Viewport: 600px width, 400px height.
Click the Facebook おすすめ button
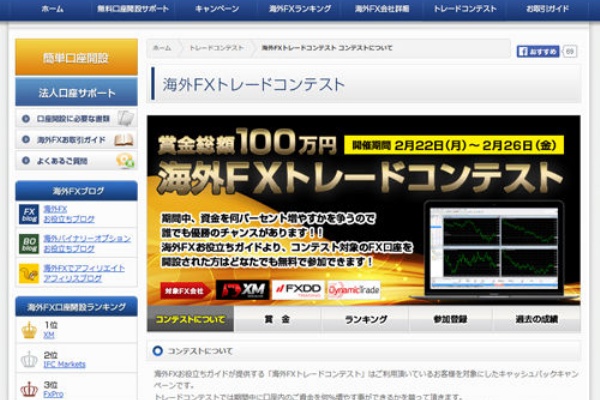(x=538, y=51)
